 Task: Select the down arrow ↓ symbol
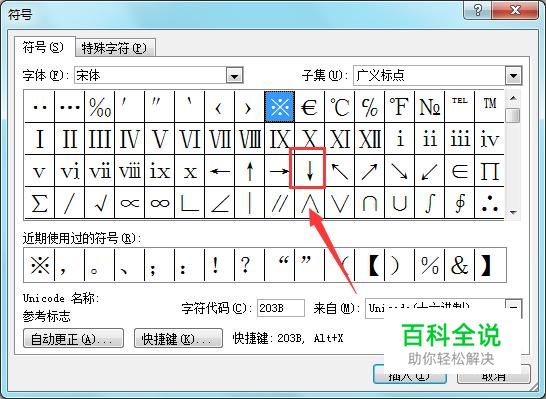point(310,171)
